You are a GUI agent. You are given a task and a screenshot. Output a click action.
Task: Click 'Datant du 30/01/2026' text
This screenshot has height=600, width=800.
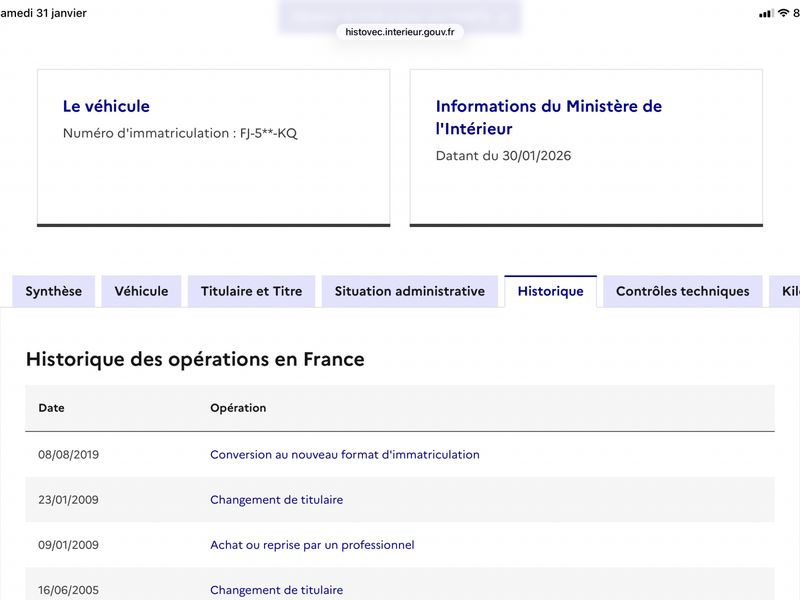coord(503,156)
